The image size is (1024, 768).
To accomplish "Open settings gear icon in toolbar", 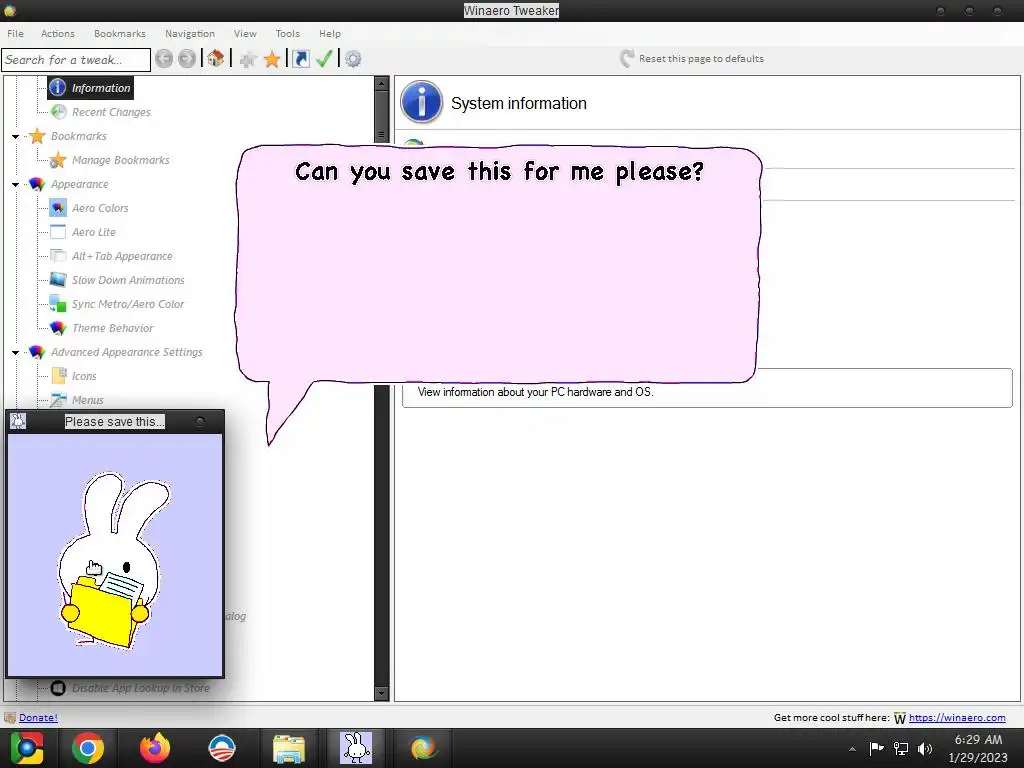I will pyautogui.click(x=353, y=59).
